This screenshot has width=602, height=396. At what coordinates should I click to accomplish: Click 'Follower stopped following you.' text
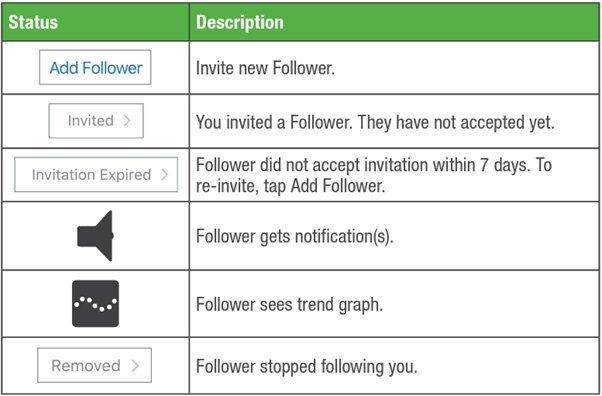[306, 366]
